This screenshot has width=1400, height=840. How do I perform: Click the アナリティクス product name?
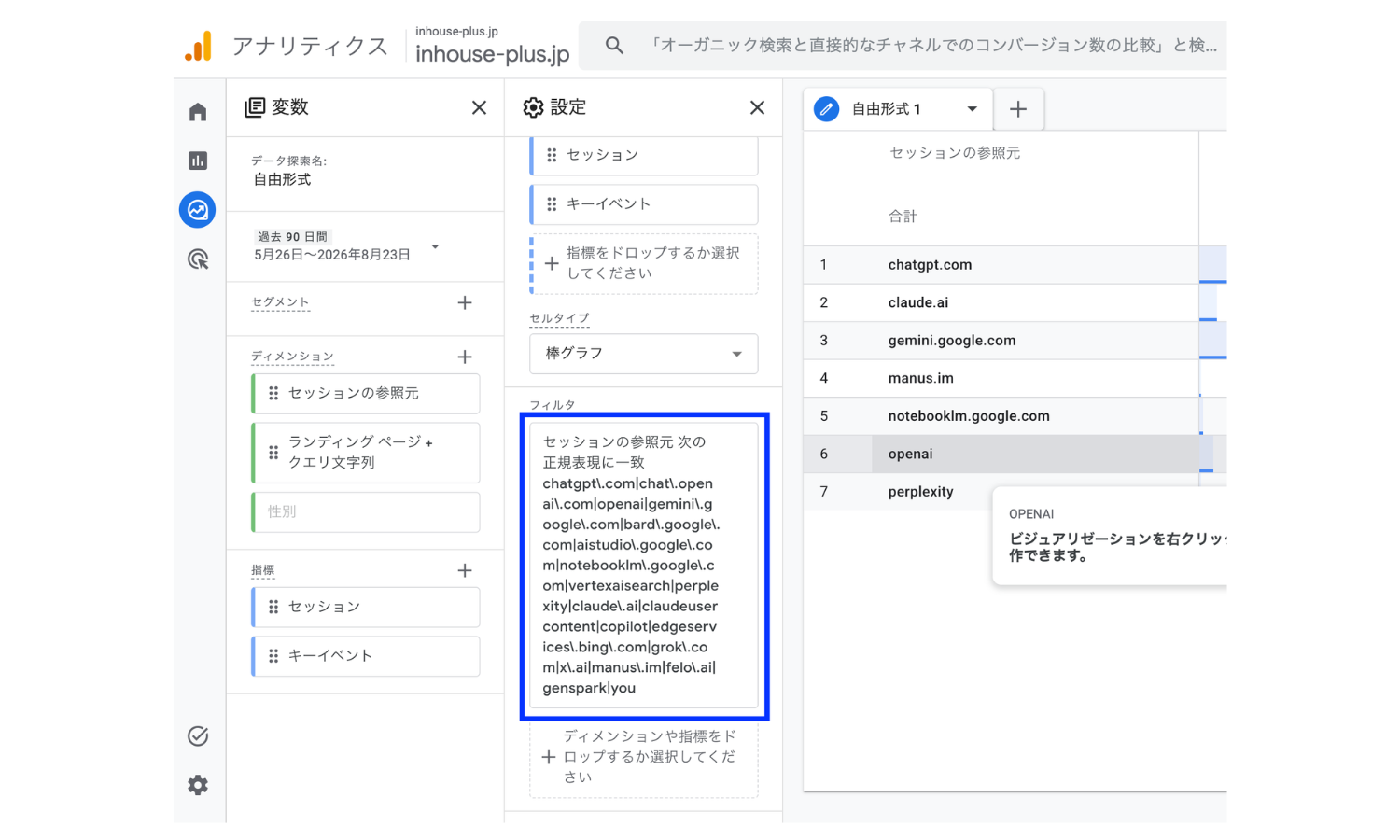[x=310, y=47]
